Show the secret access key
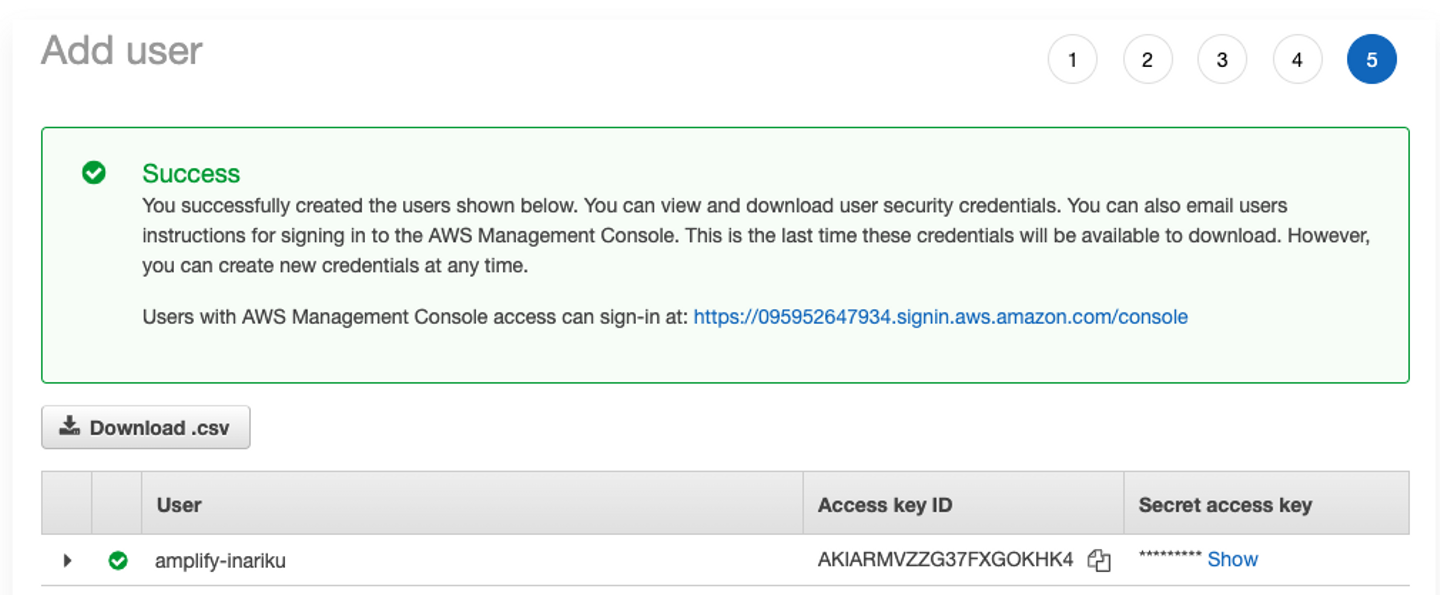1440x595 pixels. (x=1232, y=560)
